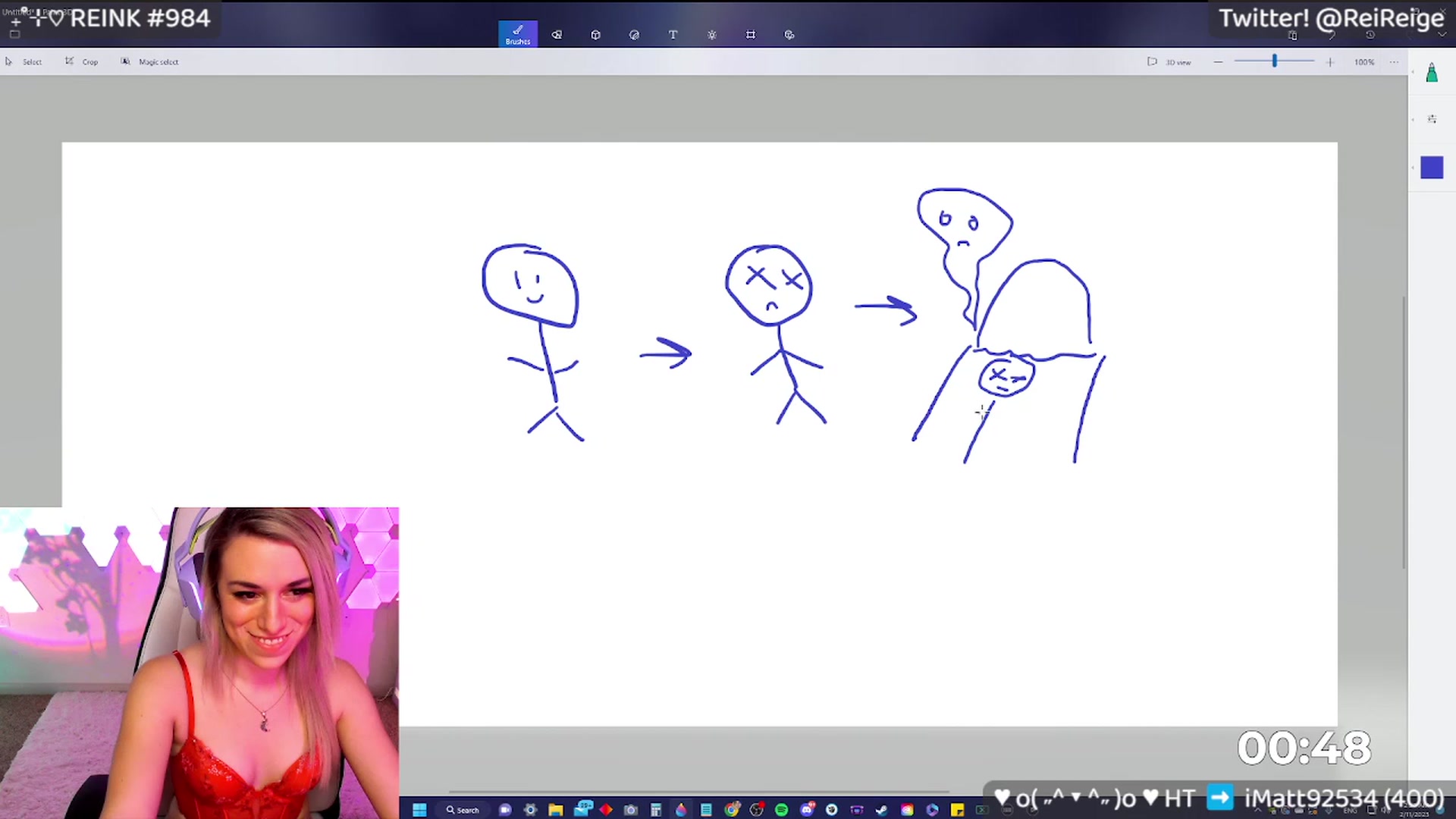Adjust the zoom slider handle
Screen dimensions: 1456x819
point(1274,61)
